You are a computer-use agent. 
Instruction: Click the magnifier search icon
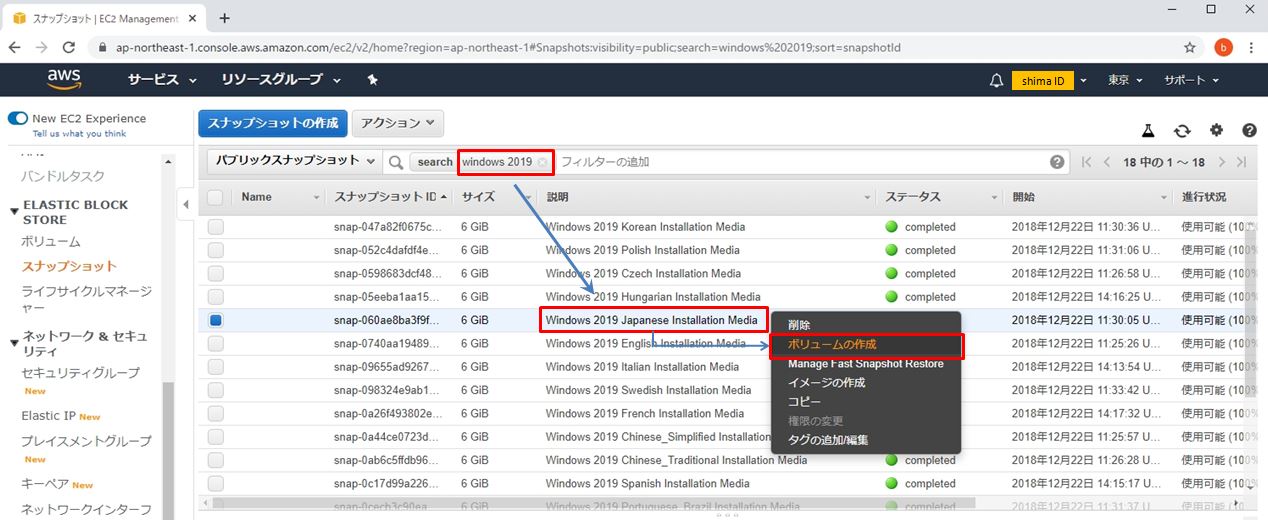(x=396, y=162)
